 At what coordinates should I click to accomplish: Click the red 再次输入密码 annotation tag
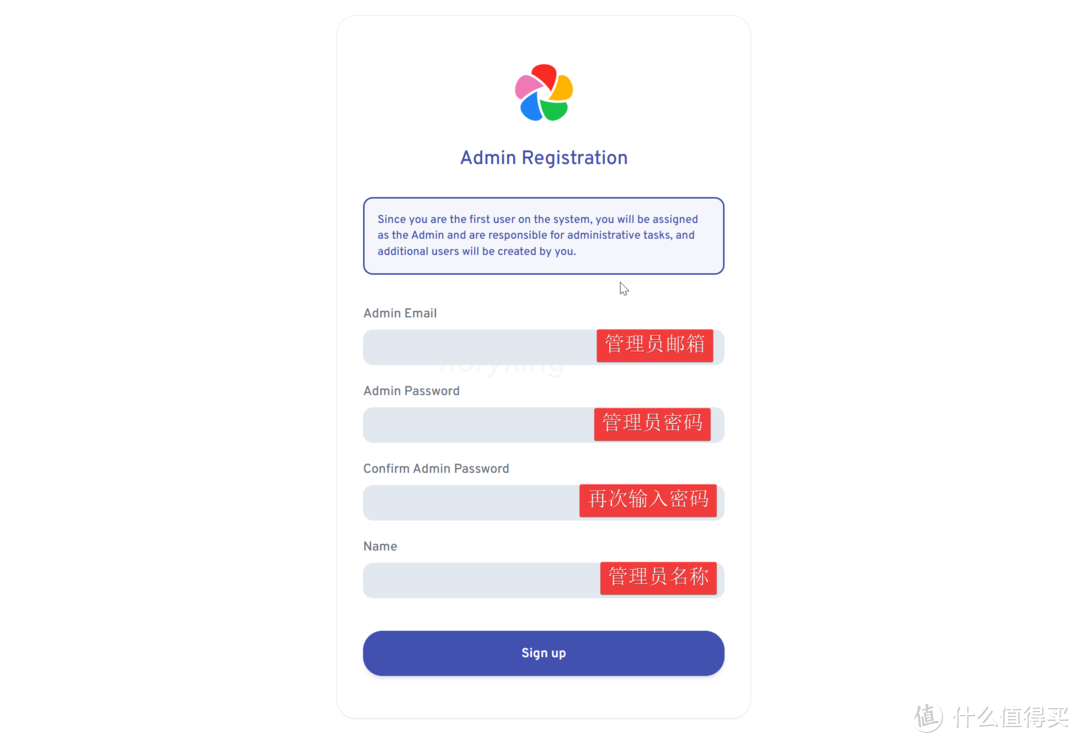tap(648, 500)
